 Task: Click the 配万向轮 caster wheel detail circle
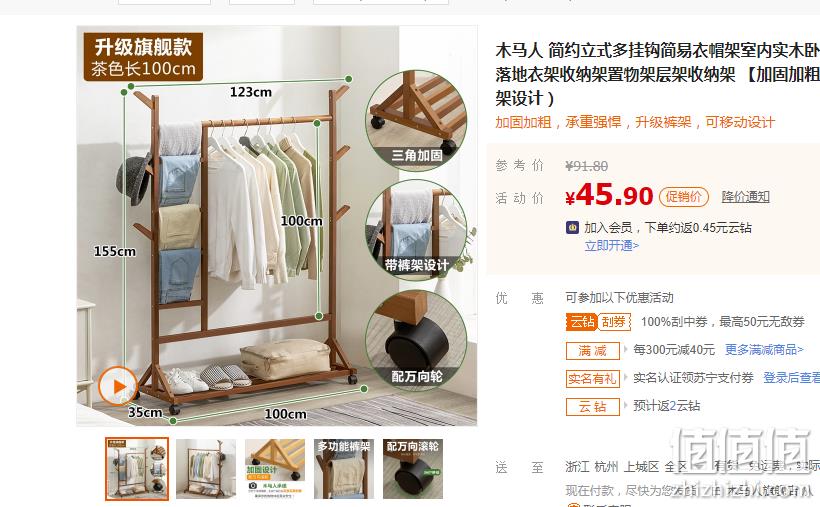(416, 341)
